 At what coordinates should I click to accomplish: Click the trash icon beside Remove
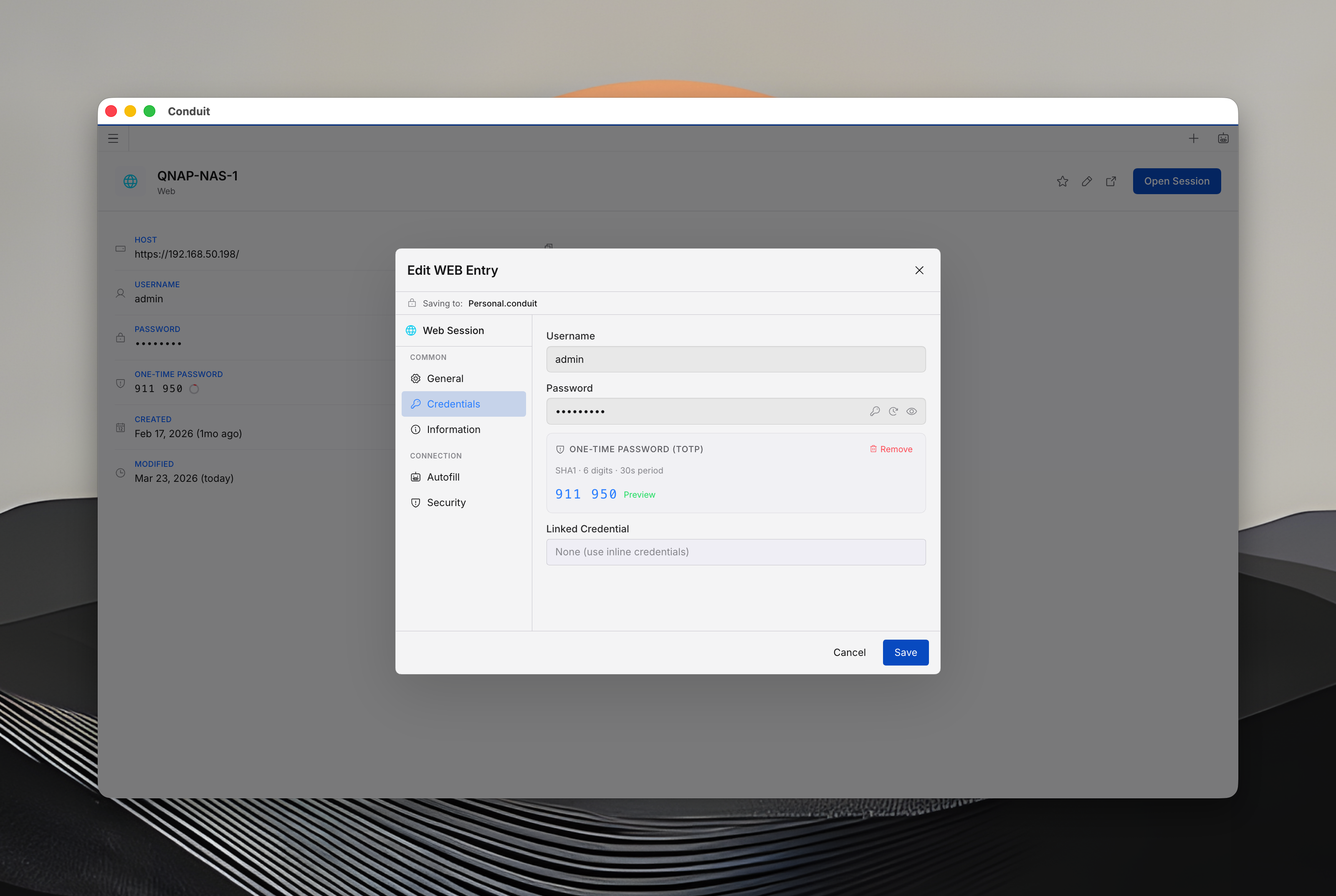point(873,449)
